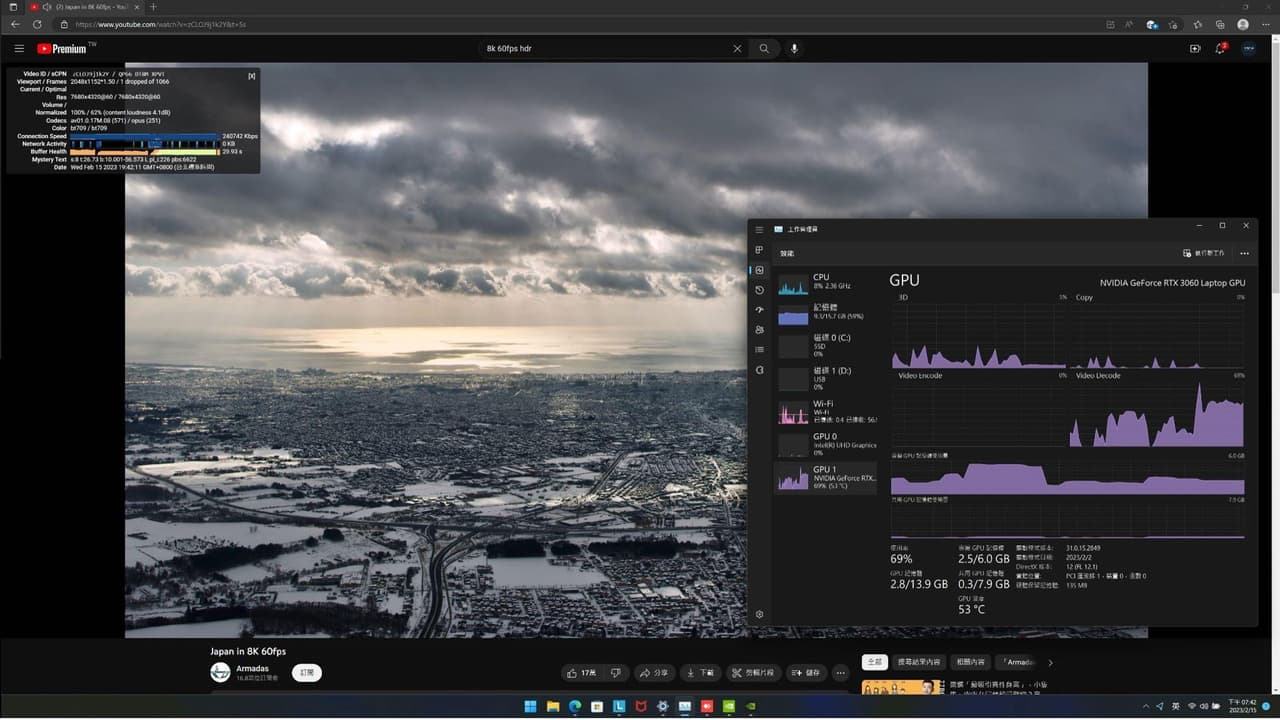
Task: Click the dedicated GPU memory usage graph
Action: click(1067, 476)
